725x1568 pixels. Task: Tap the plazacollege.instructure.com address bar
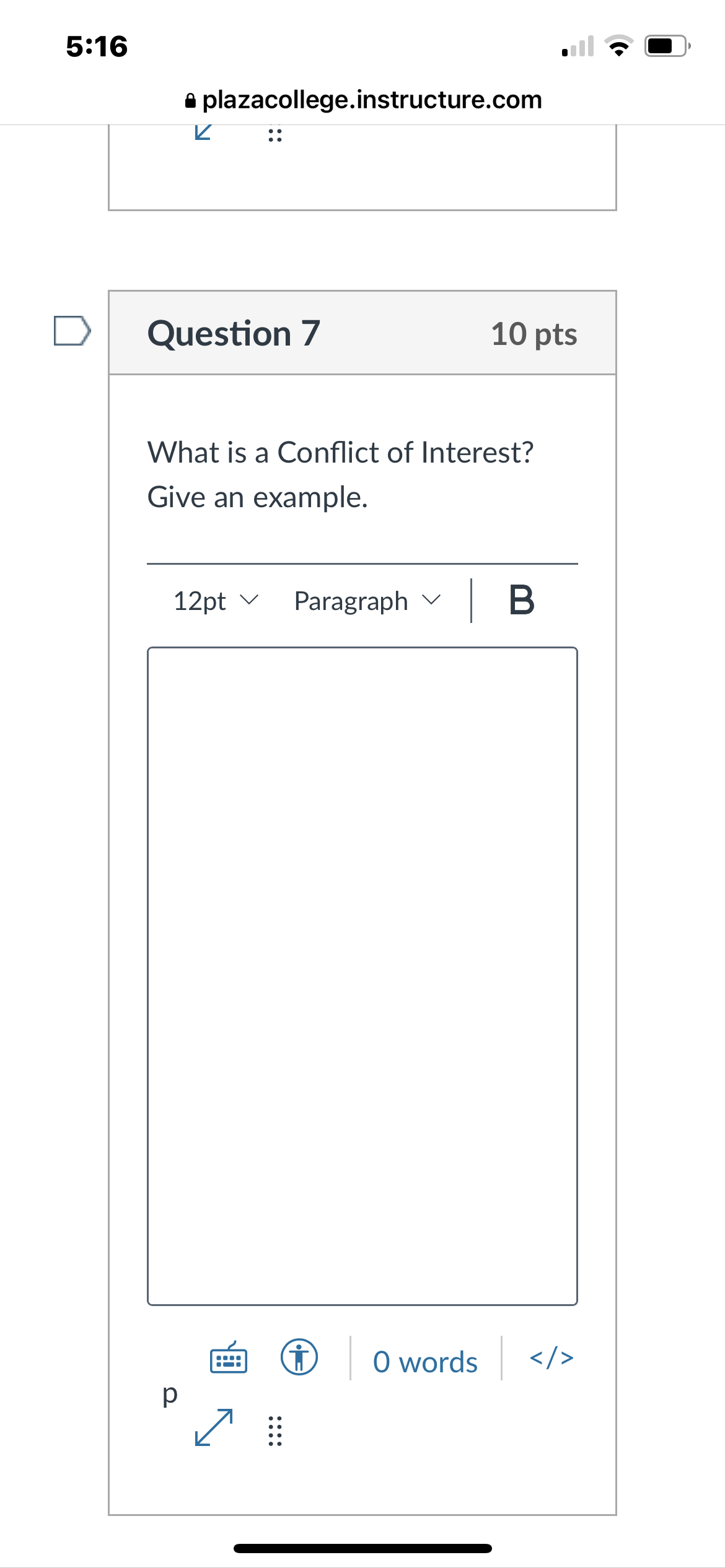point(372,100)
